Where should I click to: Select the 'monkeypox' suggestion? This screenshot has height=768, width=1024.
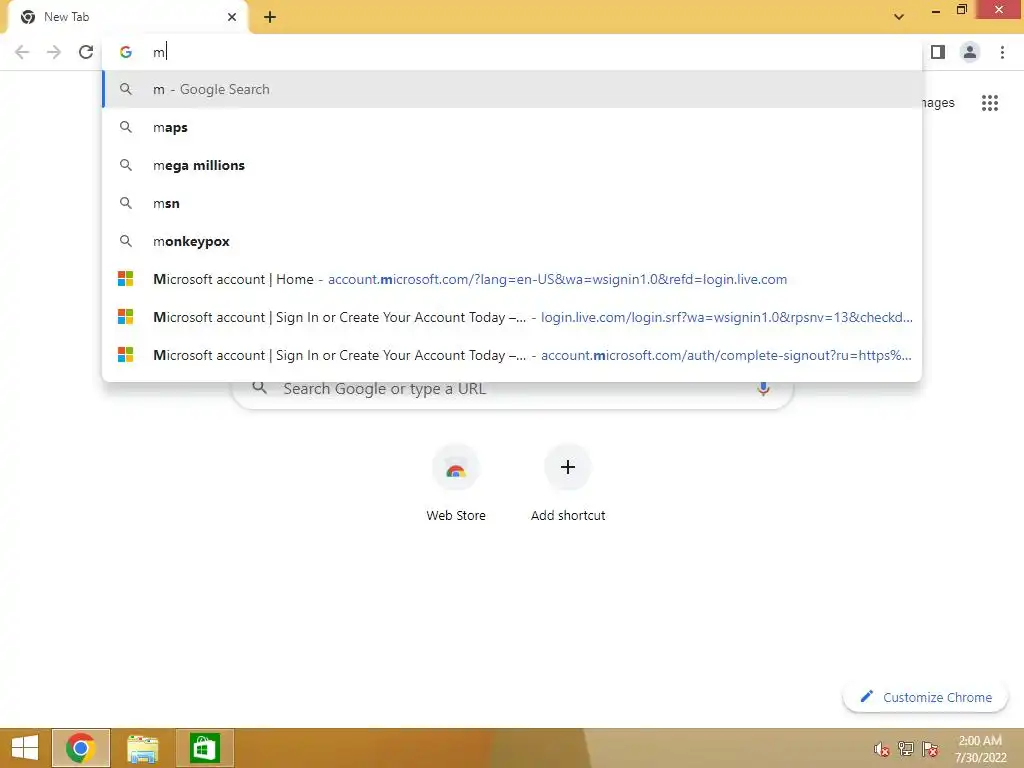[512, 241]
